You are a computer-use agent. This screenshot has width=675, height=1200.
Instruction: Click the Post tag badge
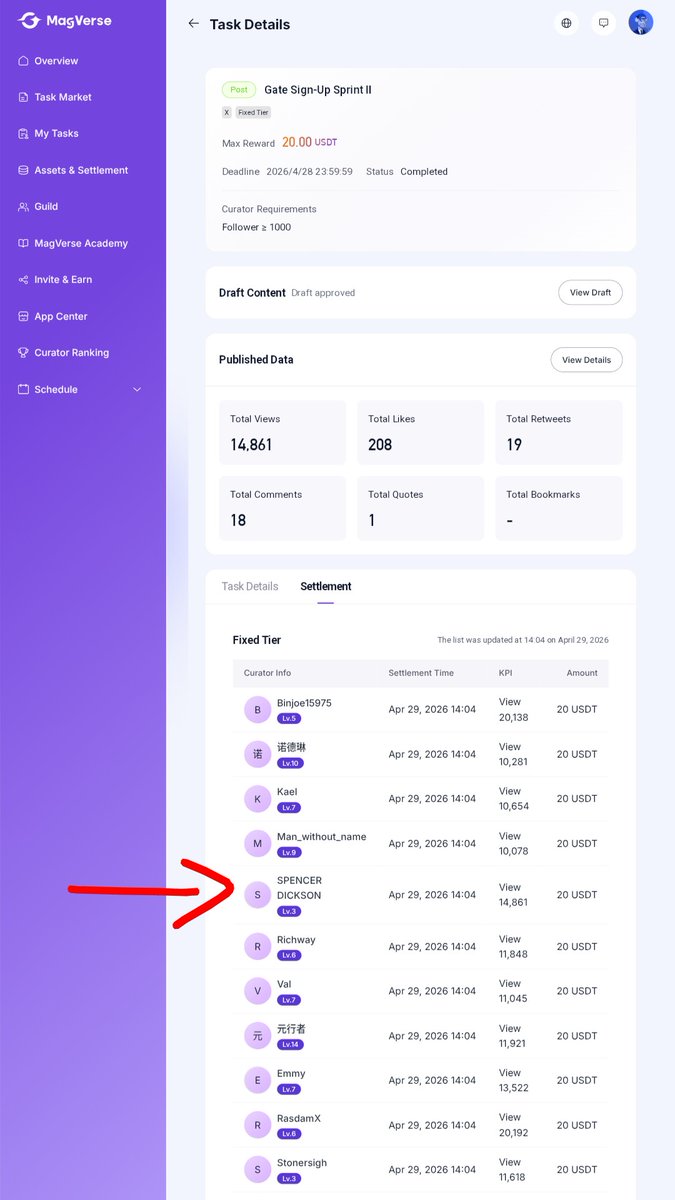239,90
